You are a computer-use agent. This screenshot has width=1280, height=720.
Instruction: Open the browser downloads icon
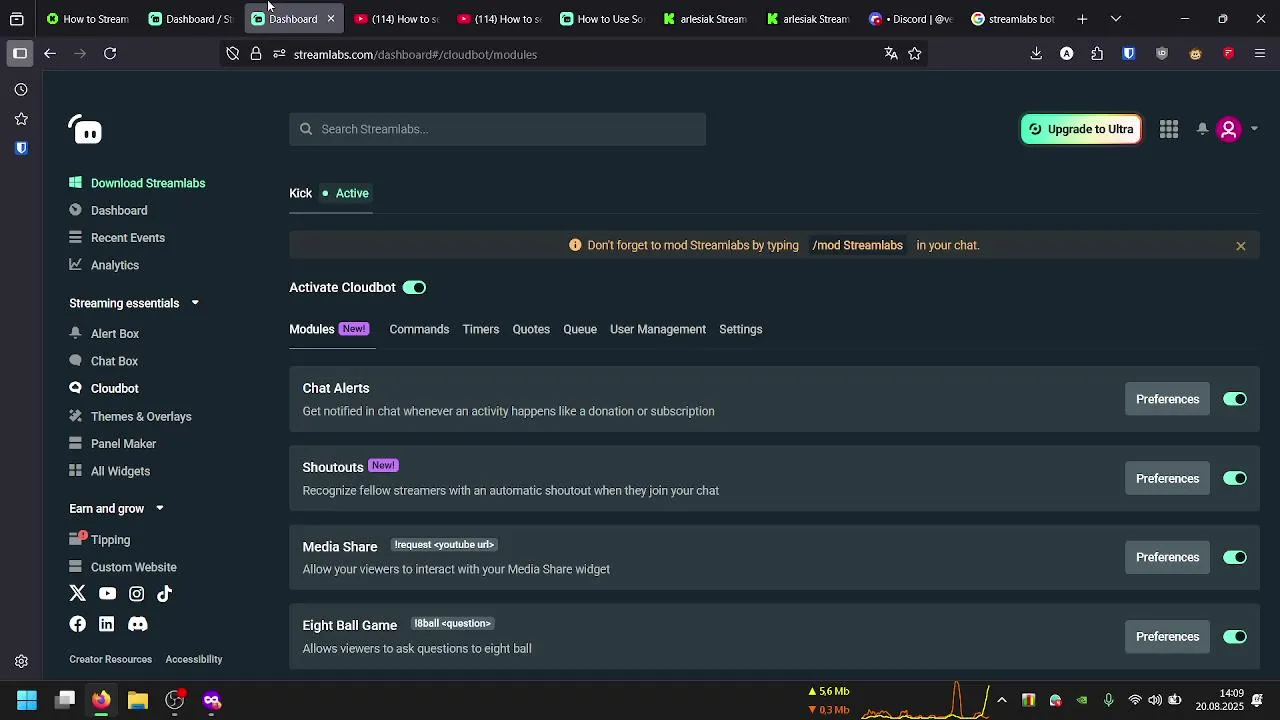point(1036,54)
